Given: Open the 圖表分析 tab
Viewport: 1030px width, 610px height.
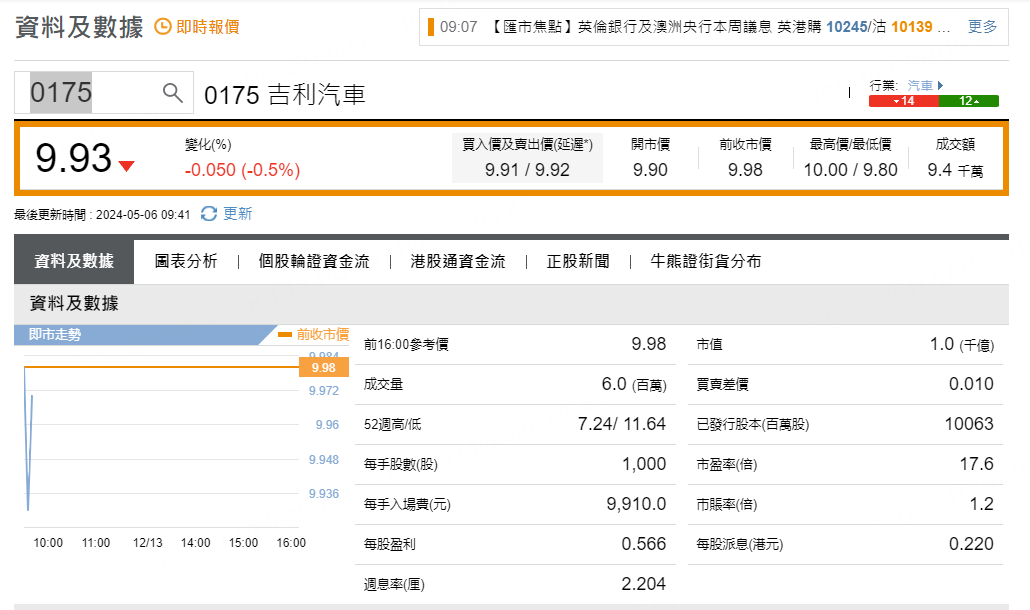Looking at the screenshot, I should pyautogui.click(x=186, y=261).
